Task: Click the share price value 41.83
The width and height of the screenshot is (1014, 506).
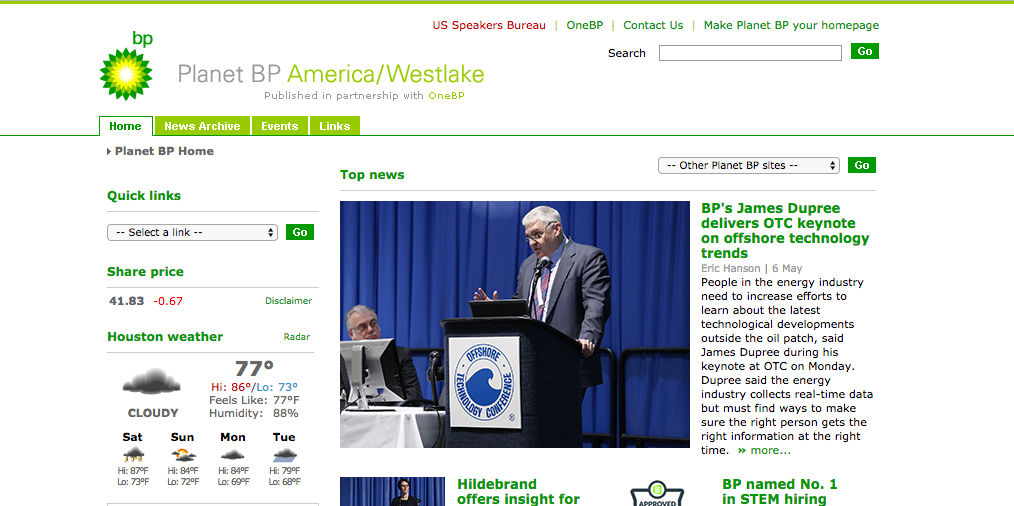Action: click(127, 301)
